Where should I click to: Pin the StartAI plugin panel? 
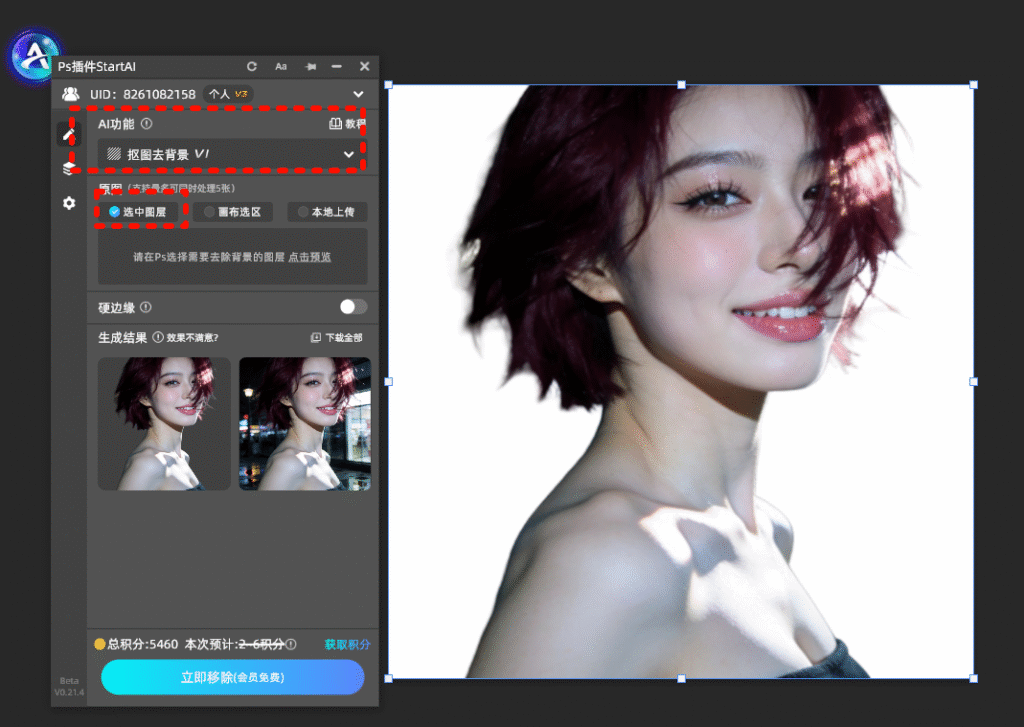[x=310, y=66]
